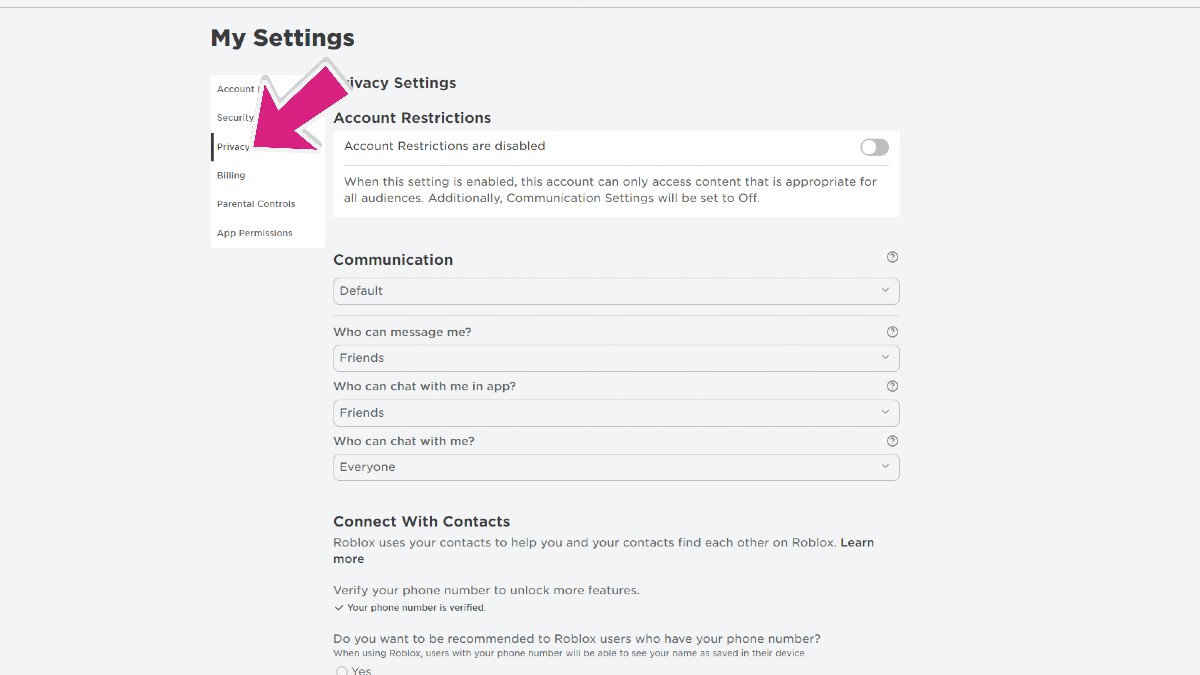The image size is (1200, 675).
Task: Expand "Who can chat with me?" Everyone dropdown
Action: tap(615, 467)
